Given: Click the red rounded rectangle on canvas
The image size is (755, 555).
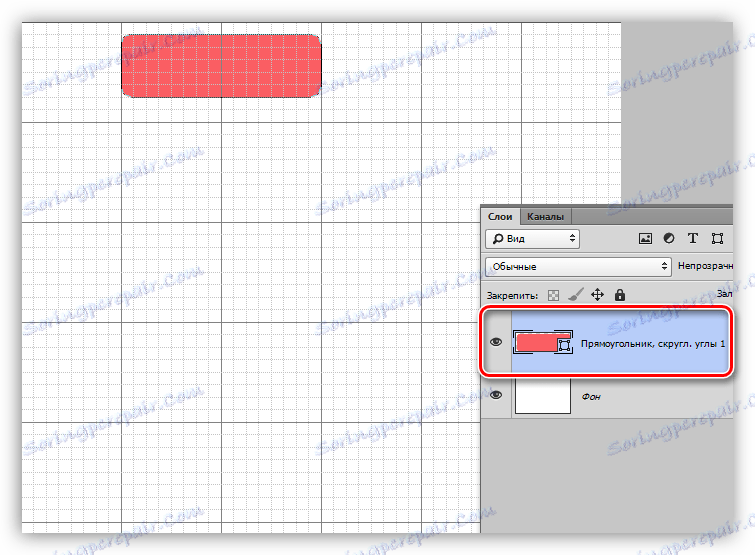Looking at the screenshot, I should pyautogui.click(x=221, y=66).
